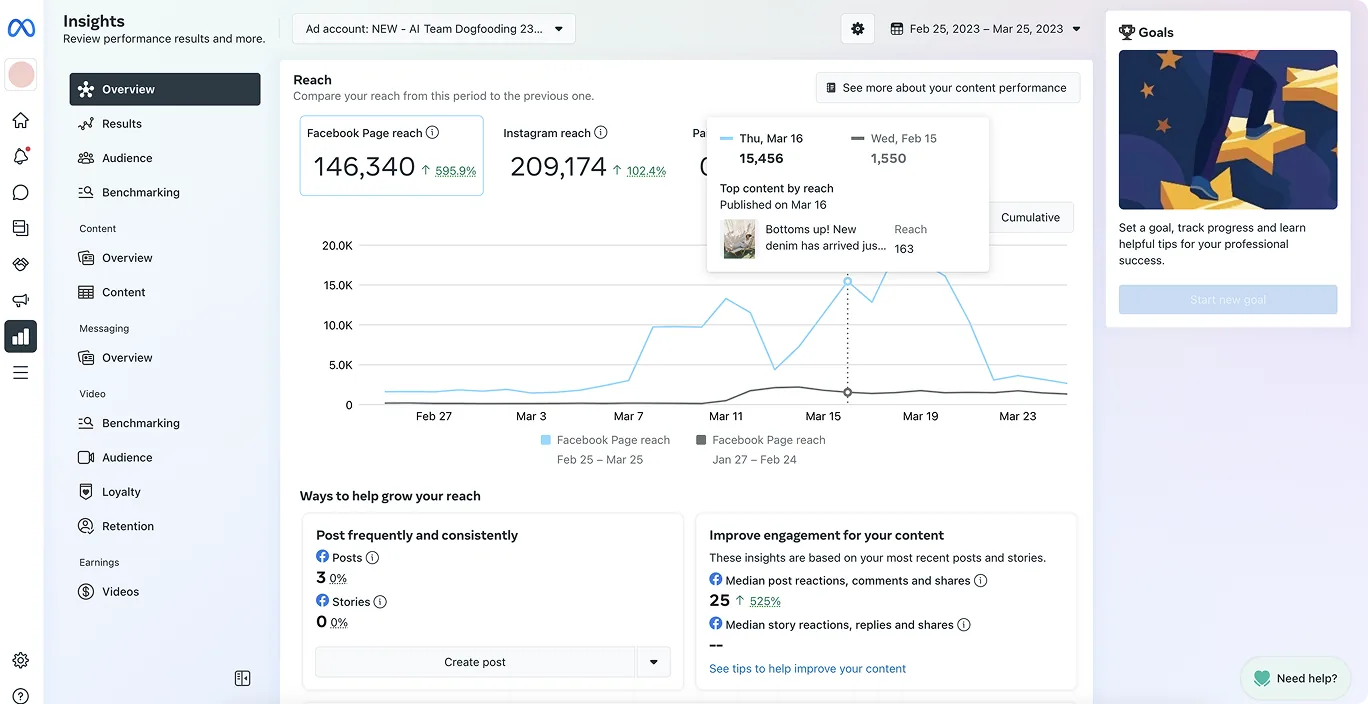Click info icon next to Instagram reach

point(601,132)
